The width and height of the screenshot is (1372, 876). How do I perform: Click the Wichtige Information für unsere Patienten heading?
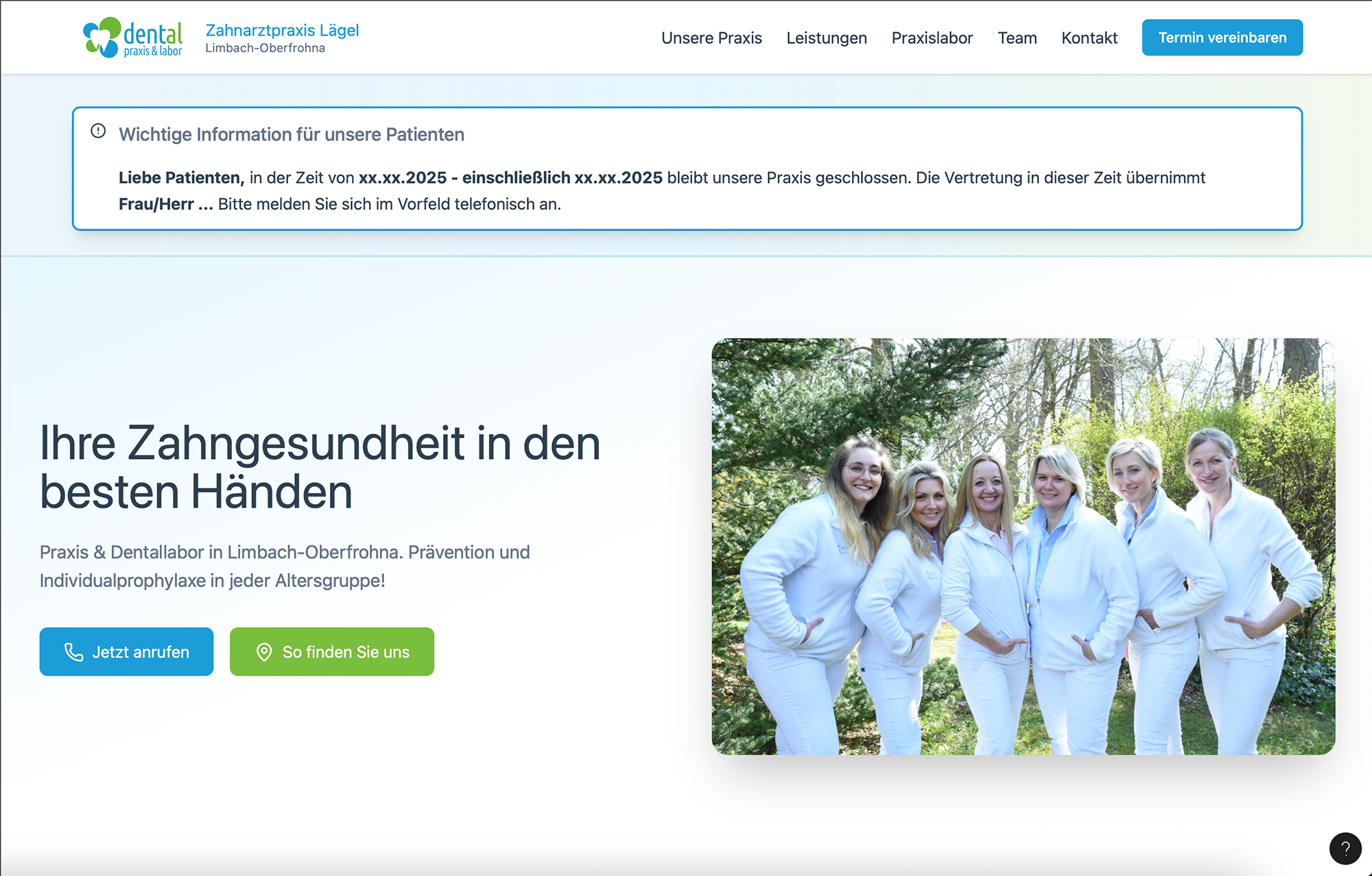tap(292, 134)
